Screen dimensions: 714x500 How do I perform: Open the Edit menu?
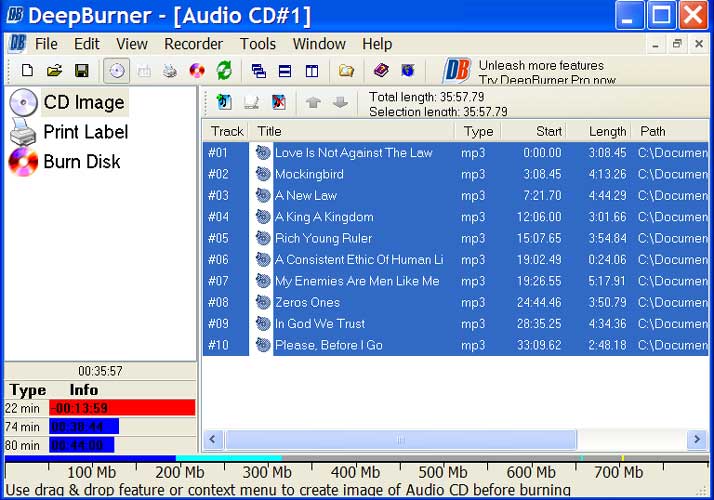coord(87,44)
